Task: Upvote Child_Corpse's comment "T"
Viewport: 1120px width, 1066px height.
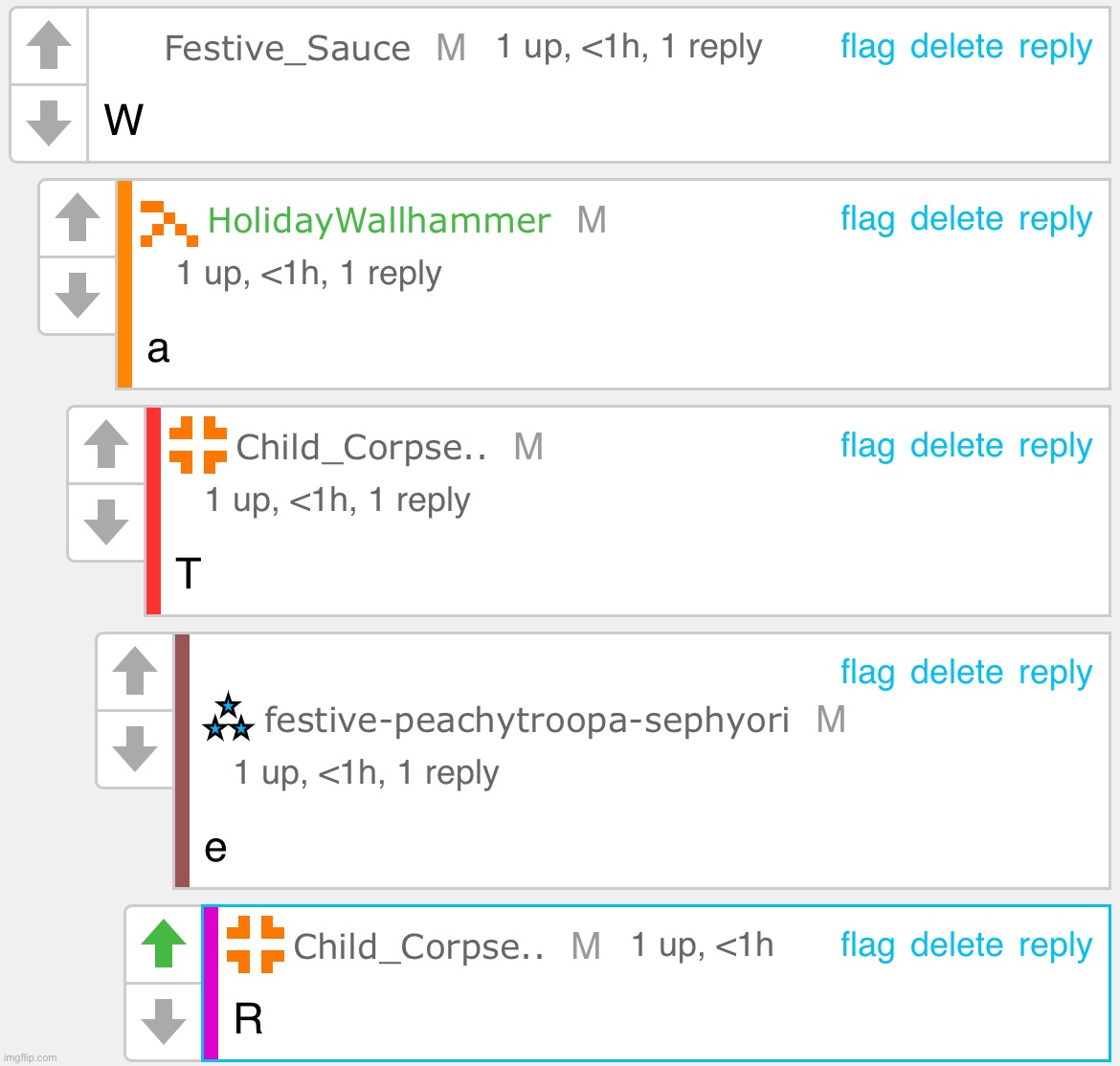Action: pos(106,444)
